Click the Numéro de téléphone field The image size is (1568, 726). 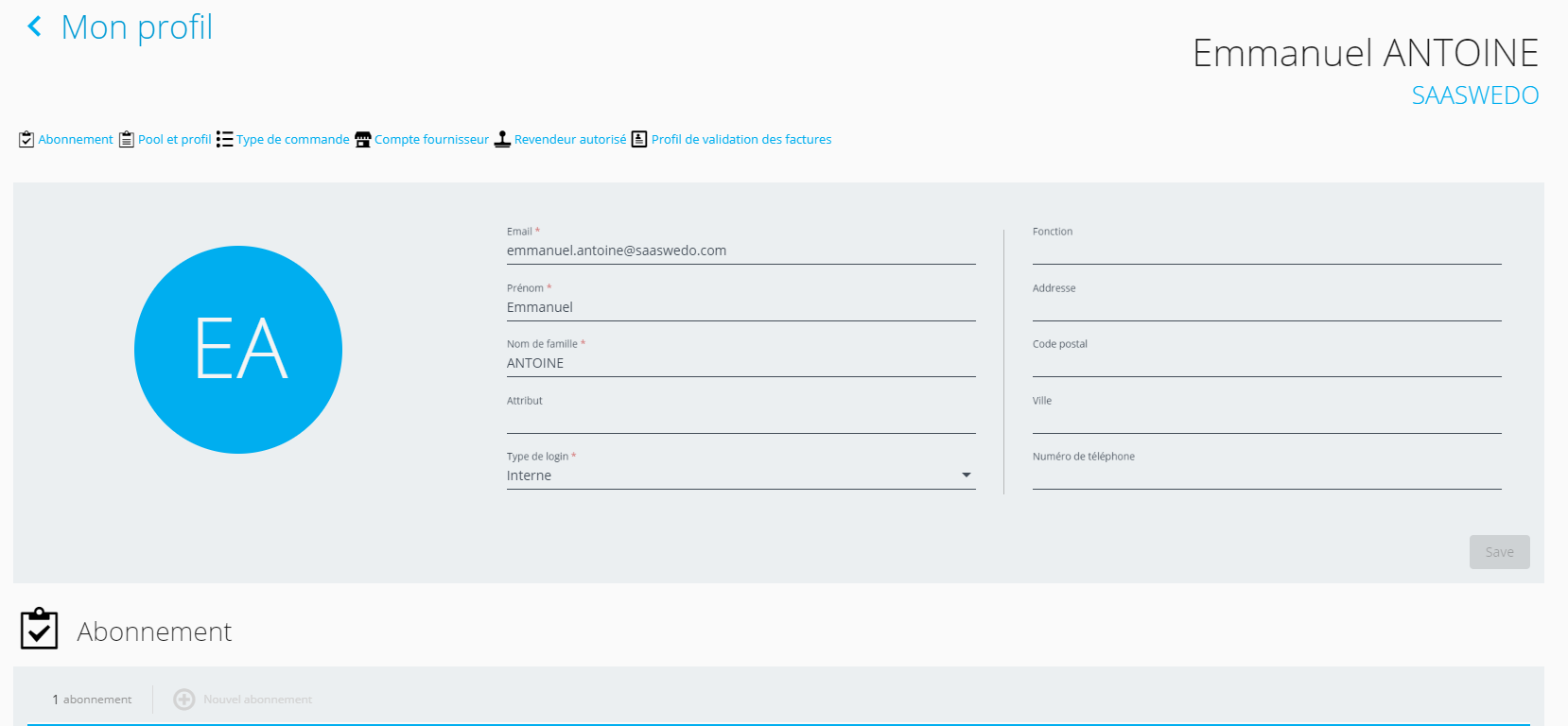[x=1267, y=476]
